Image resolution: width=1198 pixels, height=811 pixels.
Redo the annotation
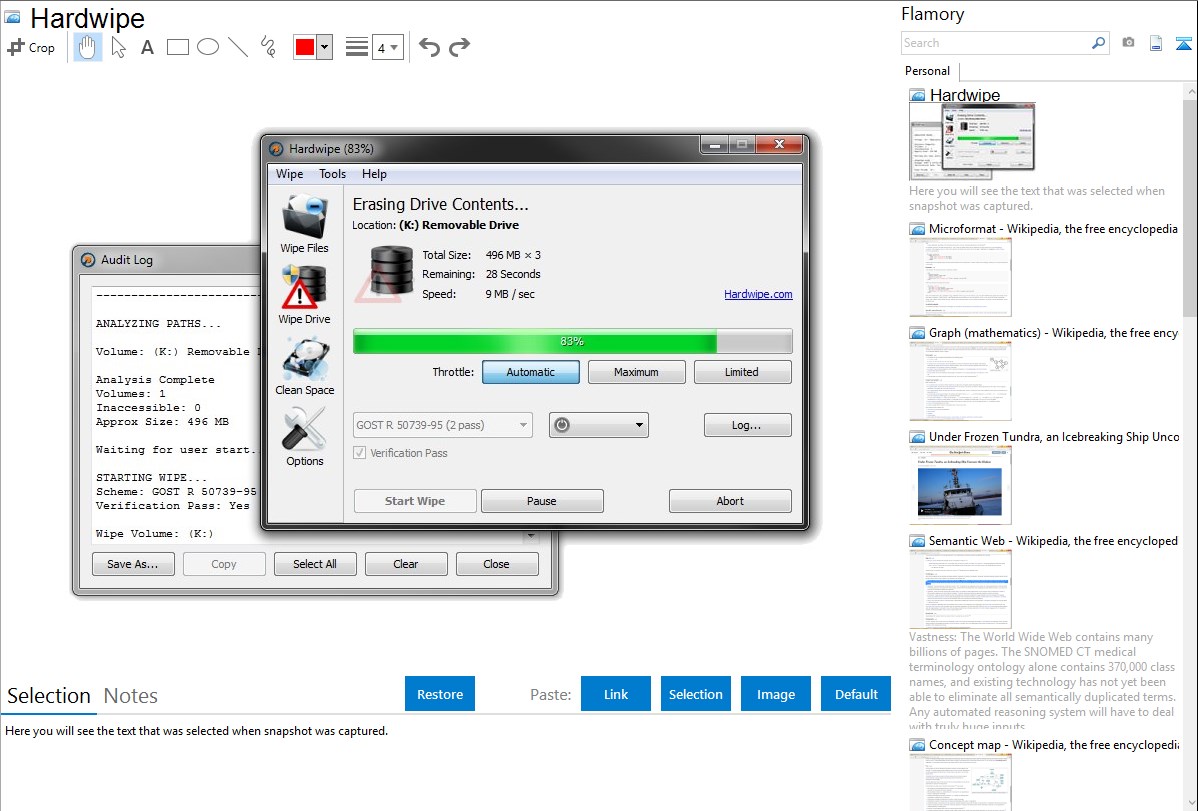(x=459, y=47)
